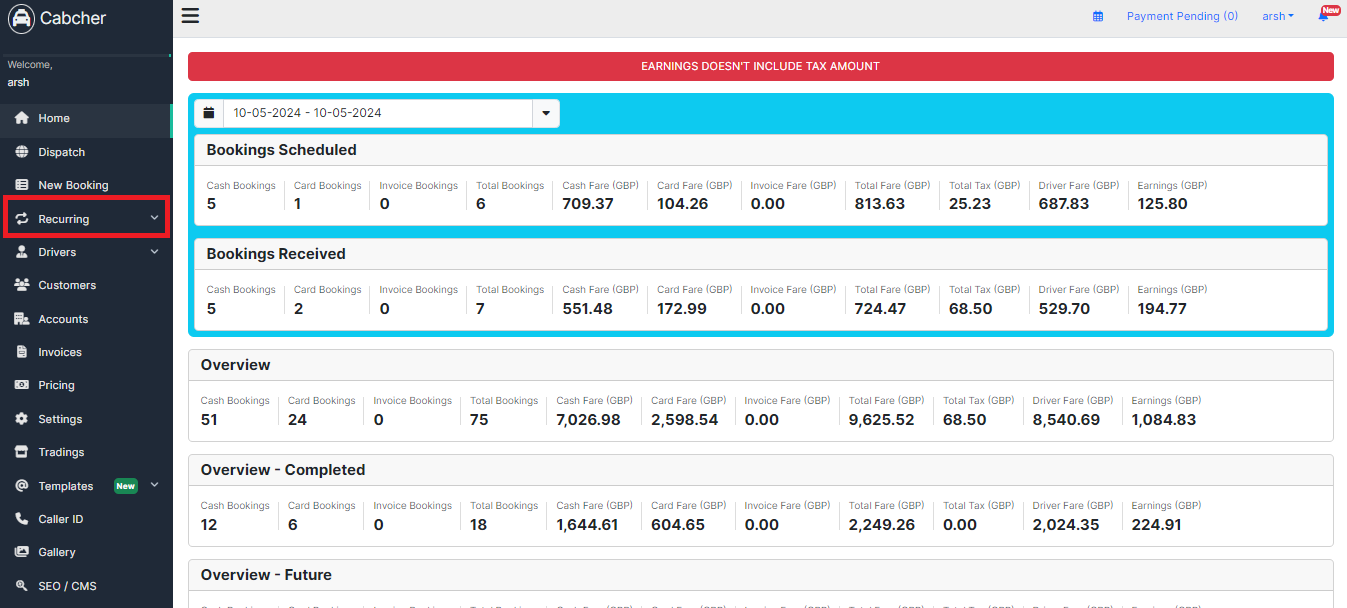The width and height of the screenshot is (1347, 608).
Task: Click the Bookings Scheduled heading
Action: (281, 150)
